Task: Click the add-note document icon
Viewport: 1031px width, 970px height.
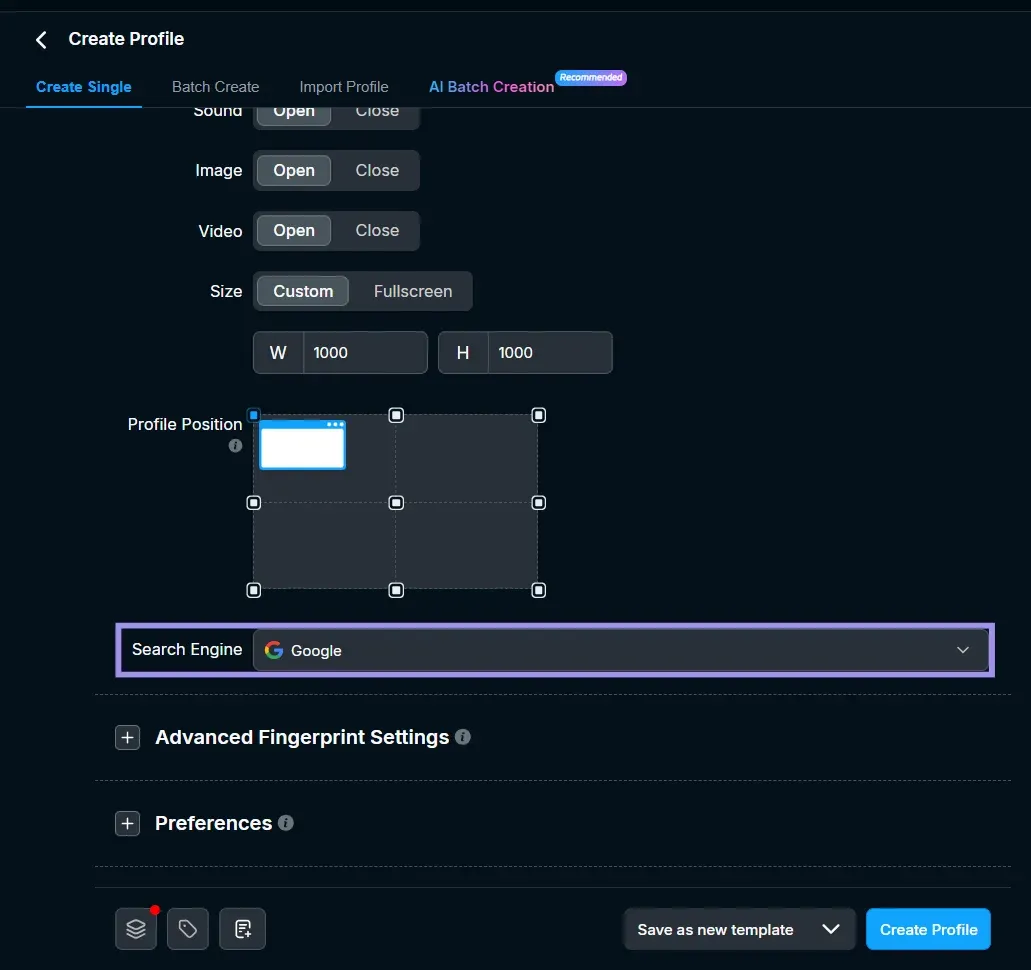Action: coord(243,929)
